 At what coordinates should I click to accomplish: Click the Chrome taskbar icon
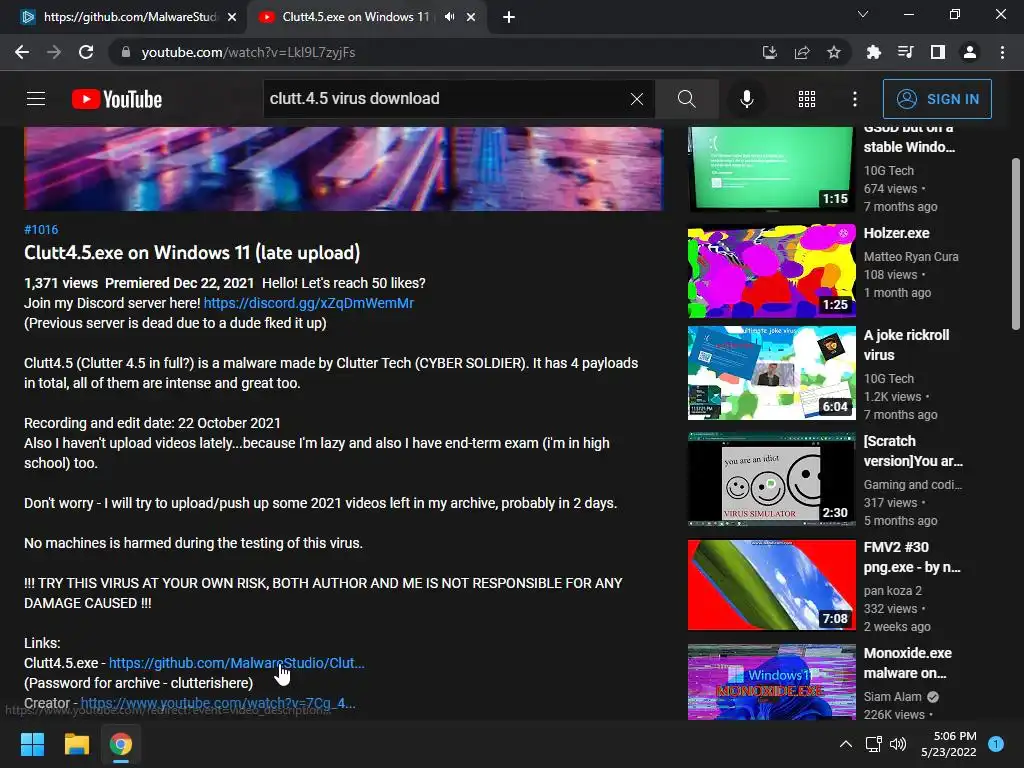tap(121, 744)
